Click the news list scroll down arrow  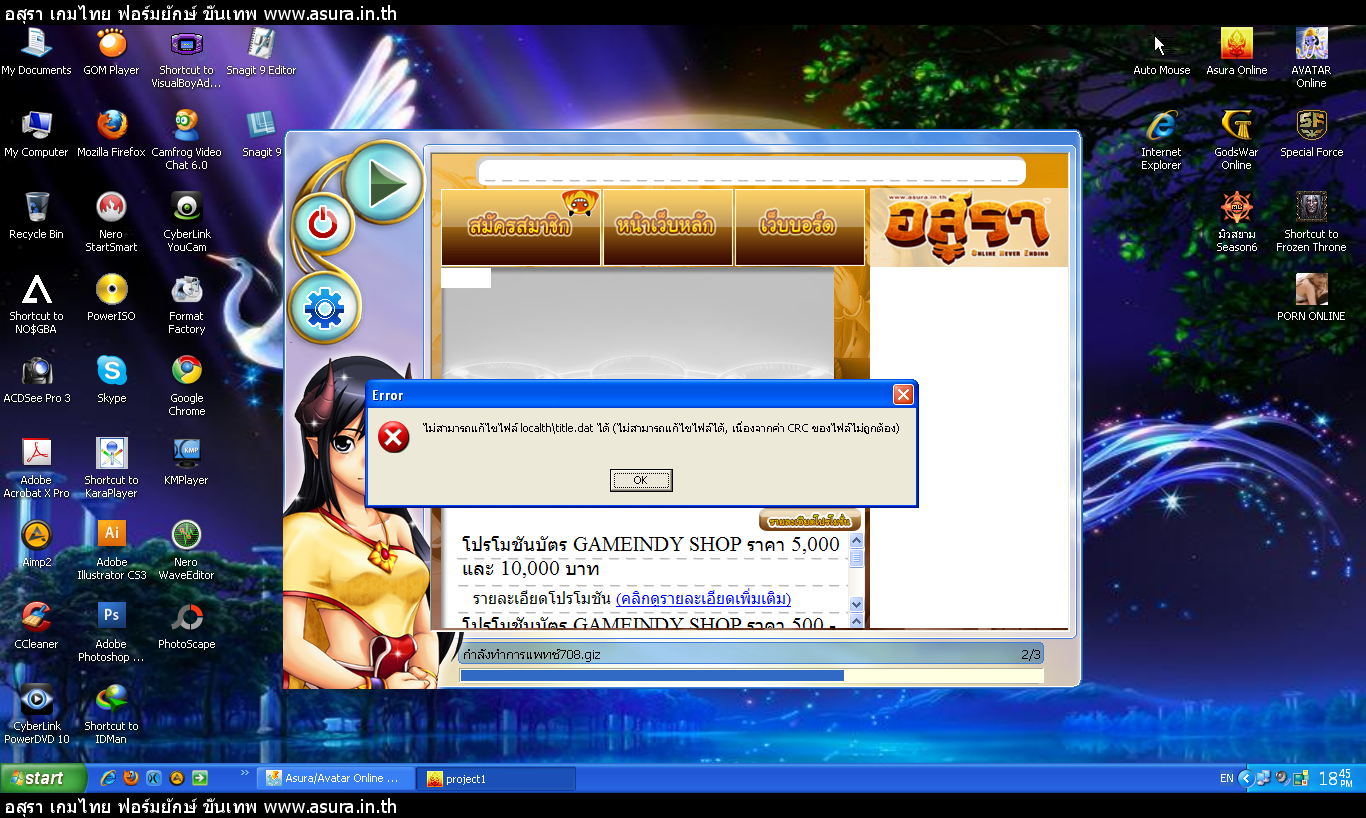point(856,604)
